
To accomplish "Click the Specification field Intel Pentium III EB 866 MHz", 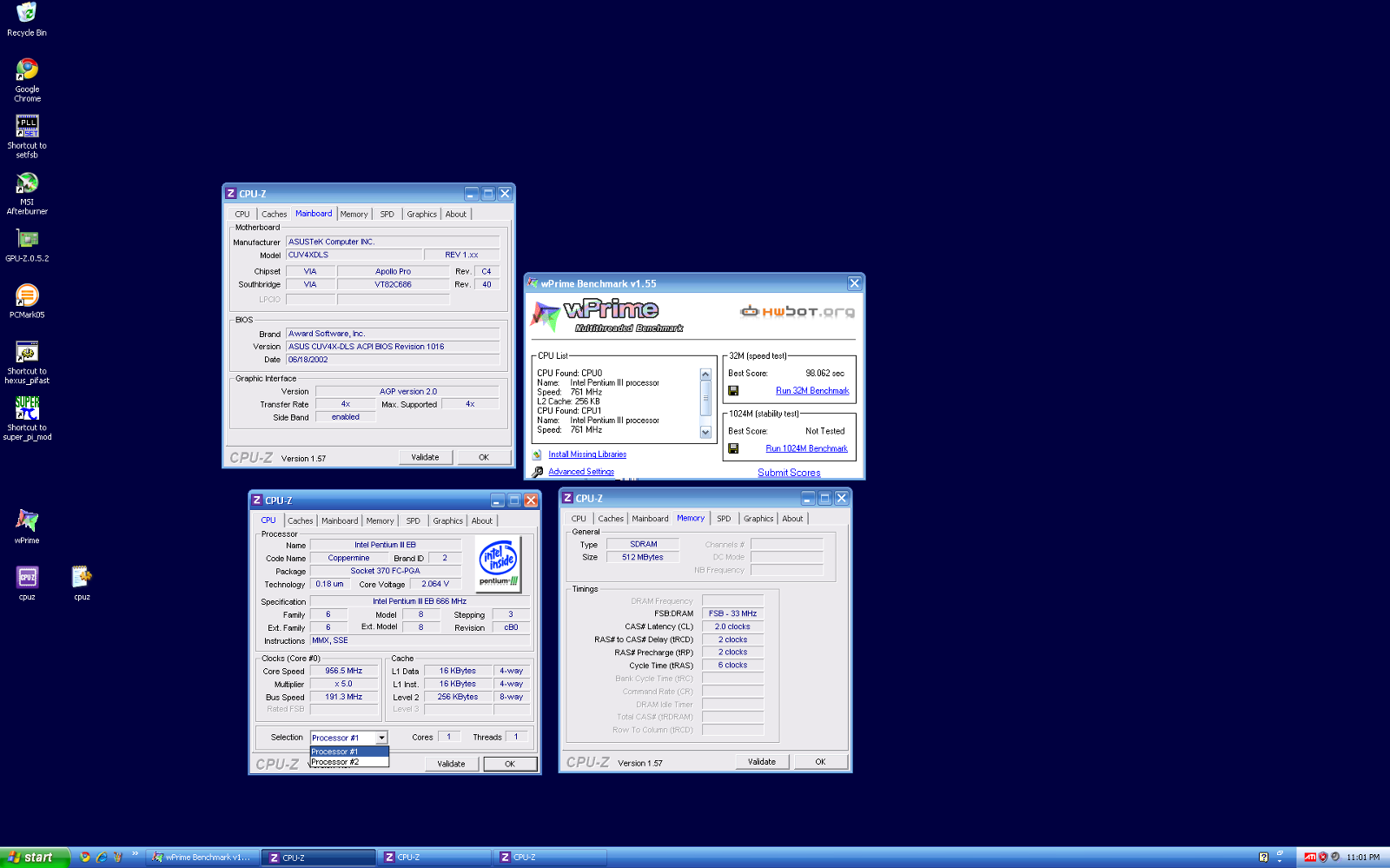I will 420,601.
